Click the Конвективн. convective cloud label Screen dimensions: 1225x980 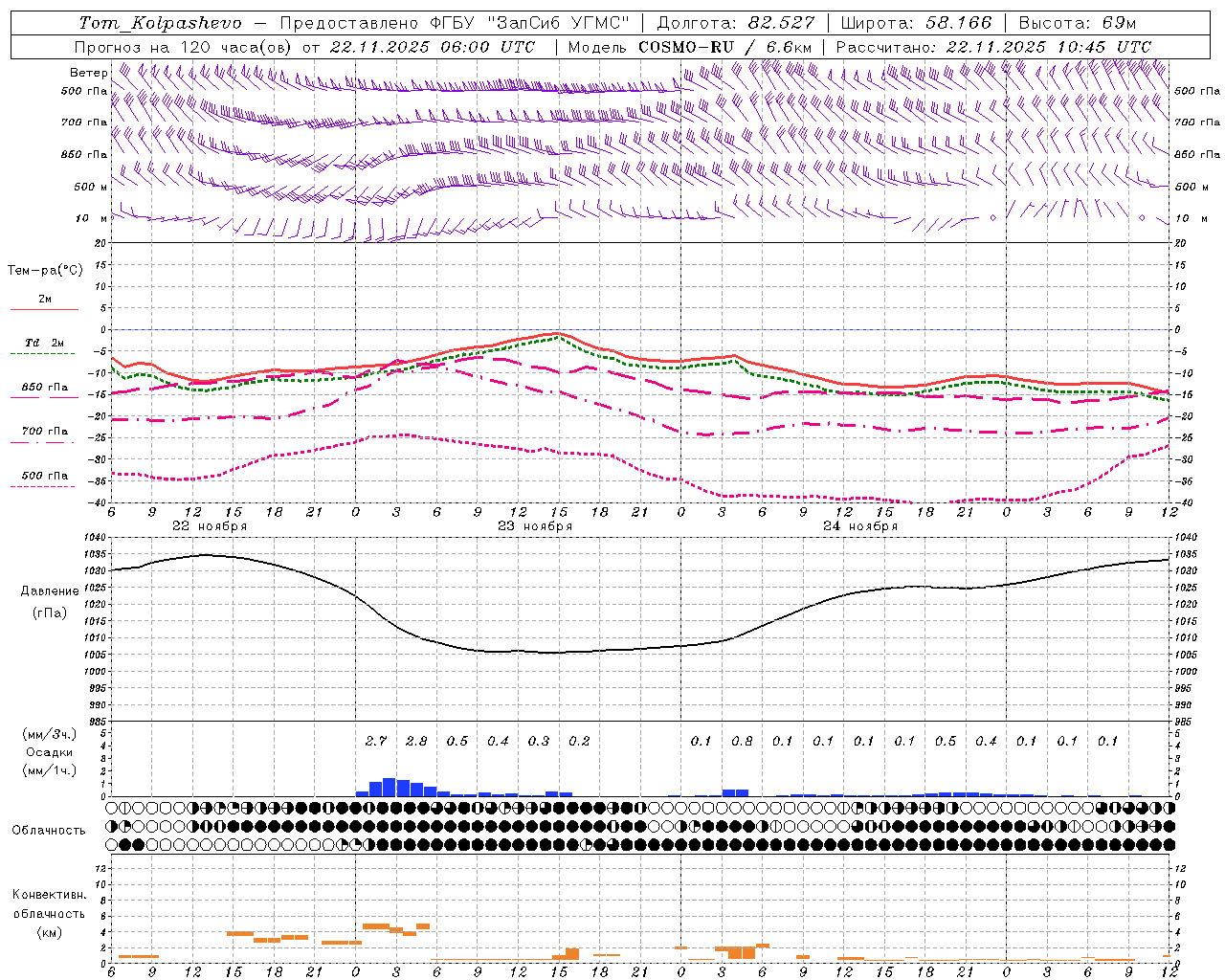[x=49, y=895]
